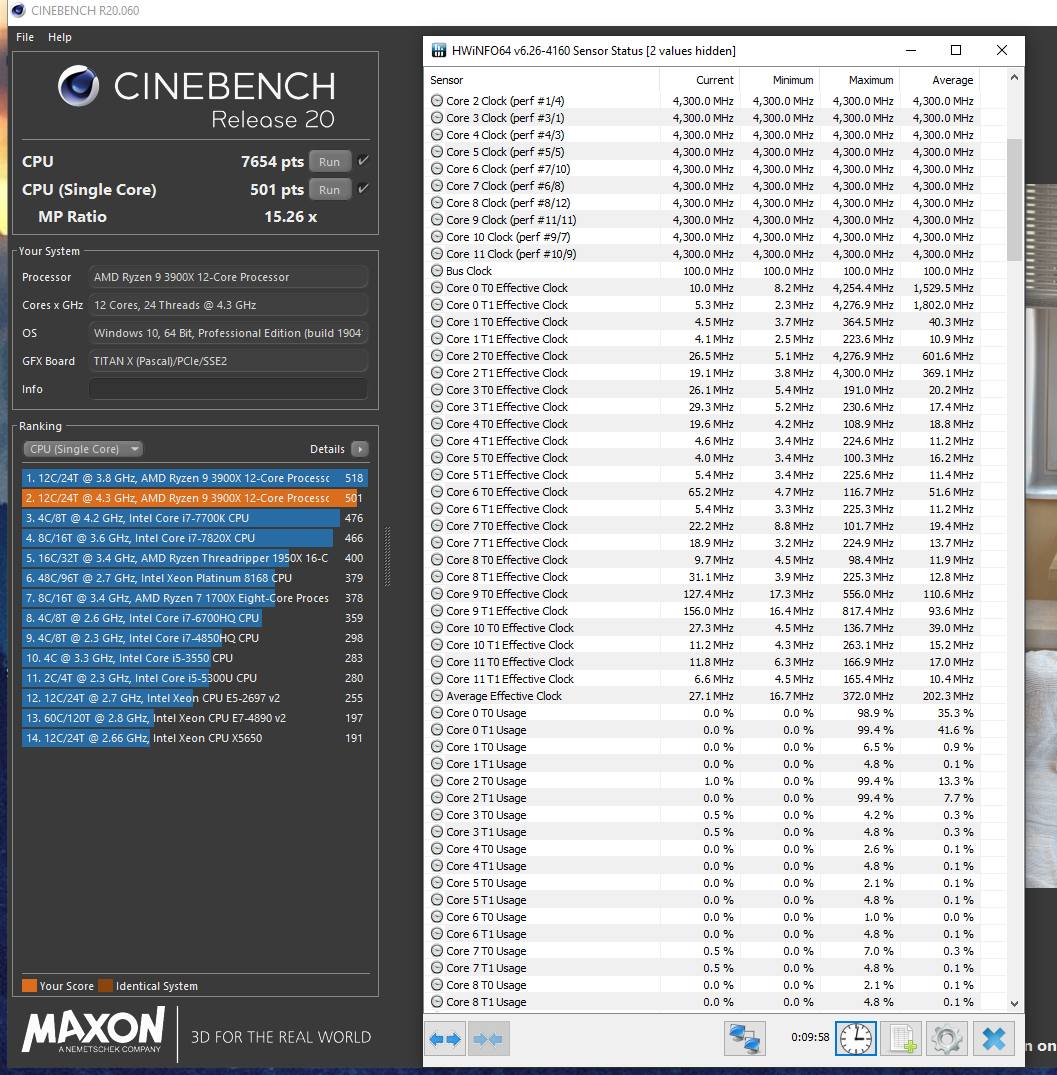Click the Core 3 T1 Effective Clock icon

437,407
